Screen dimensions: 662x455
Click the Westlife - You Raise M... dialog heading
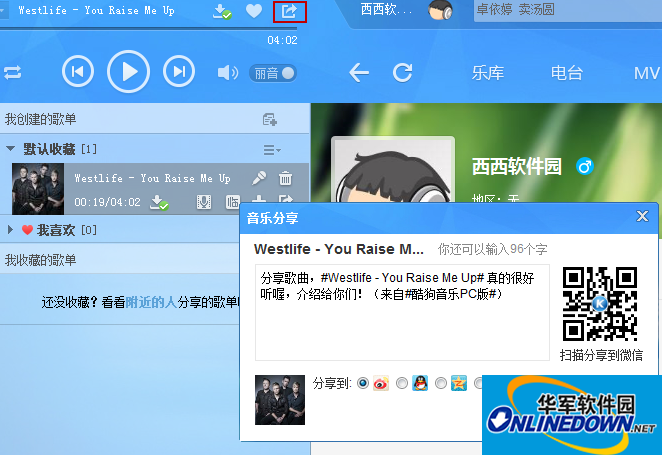[339, 249]
